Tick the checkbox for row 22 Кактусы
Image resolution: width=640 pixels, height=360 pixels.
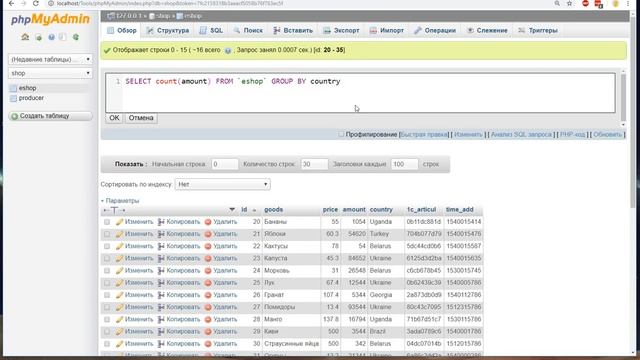(107, 247)
